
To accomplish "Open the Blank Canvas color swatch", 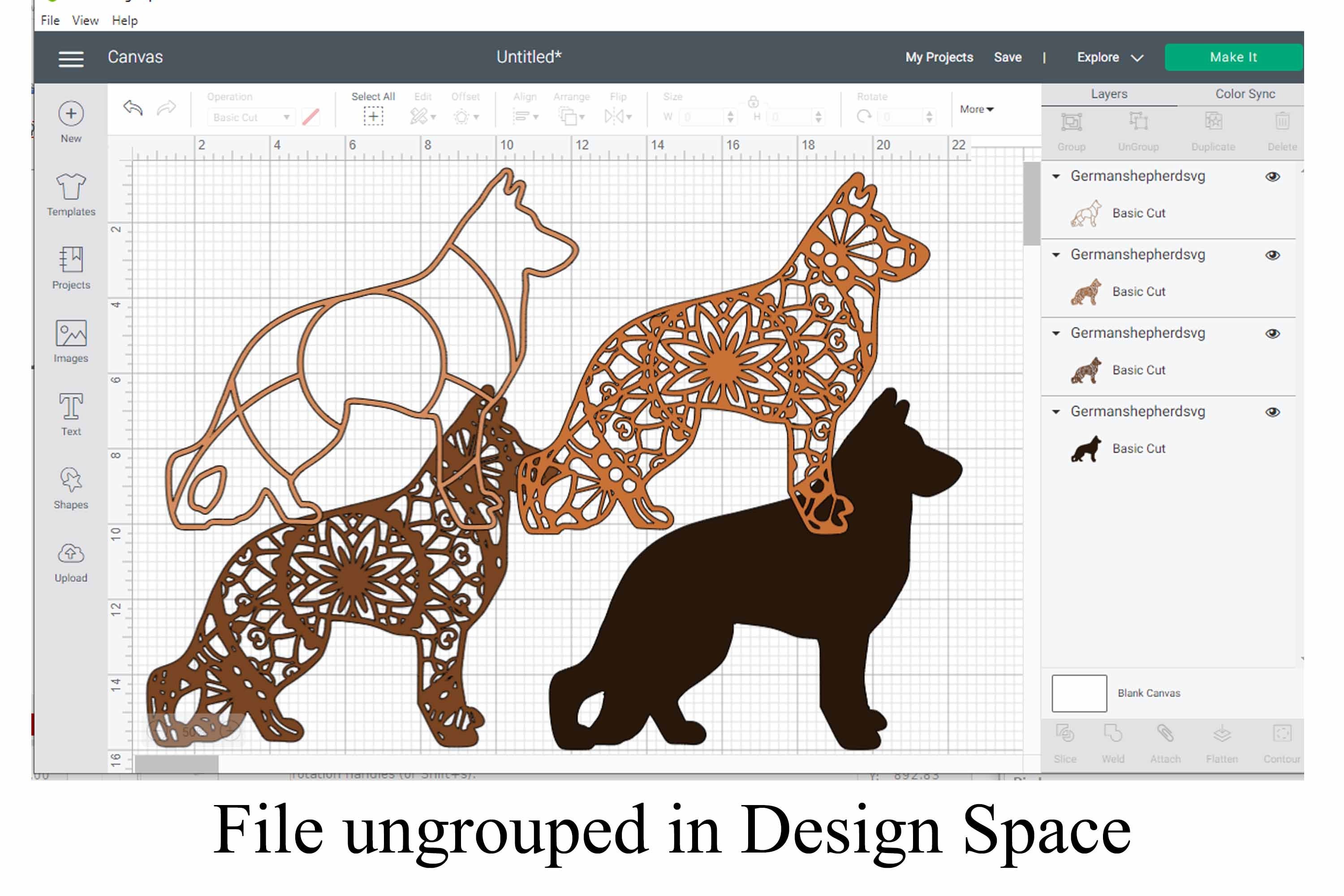I will [1079, 693].
